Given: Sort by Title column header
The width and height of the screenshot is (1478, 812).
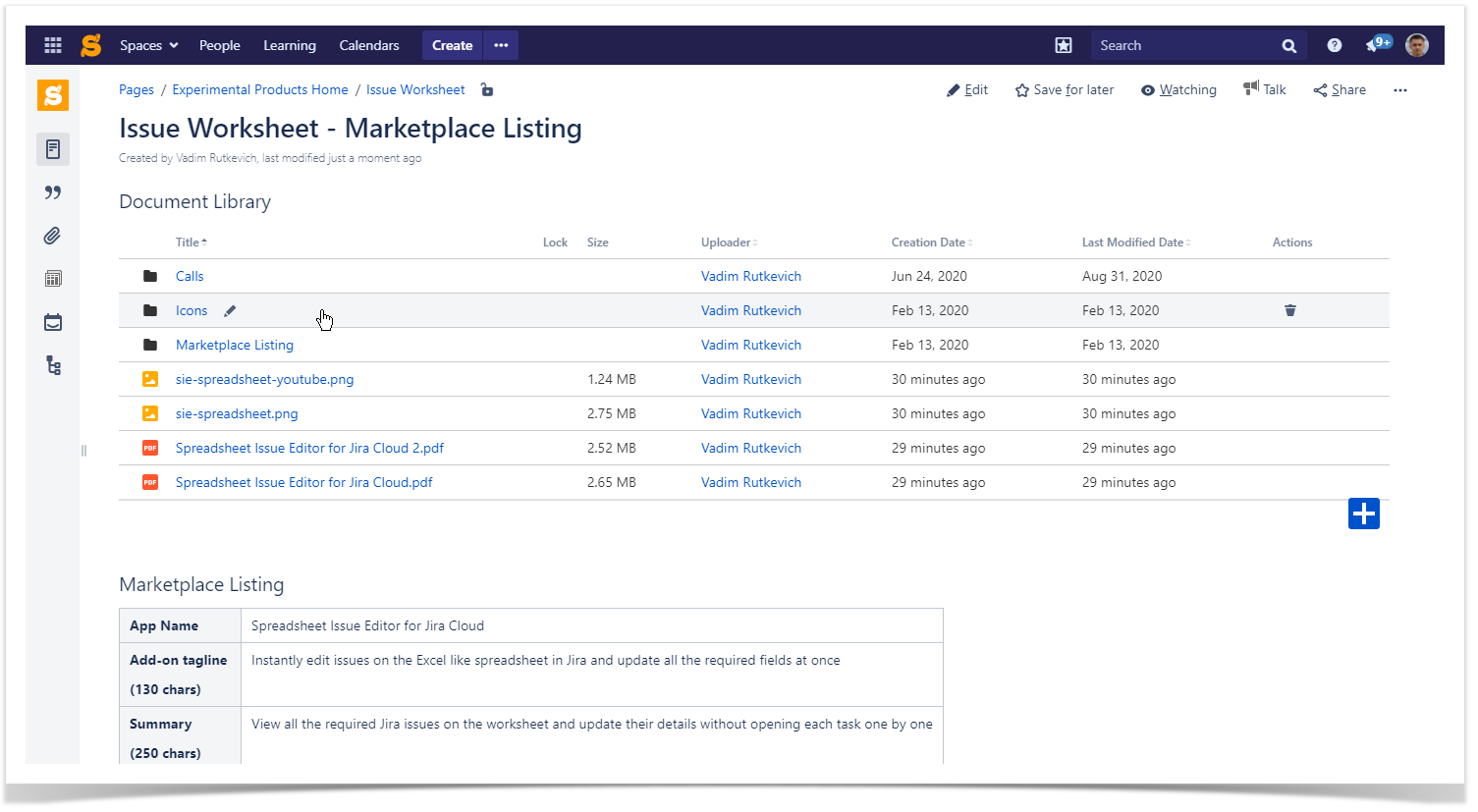Looking at the screenshot, I should (x=191, y=243).
